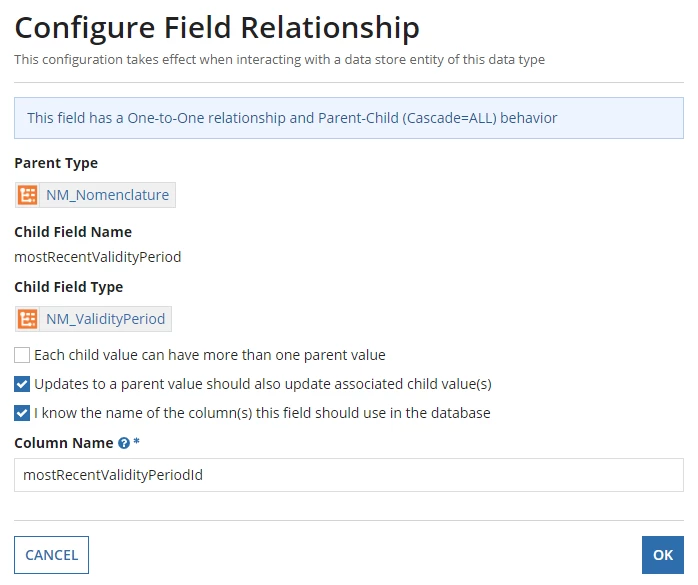Screen dimensions: 698x585
Task: Open the NM_Nomenclature parent type link
Action: [x=107, y=195]
